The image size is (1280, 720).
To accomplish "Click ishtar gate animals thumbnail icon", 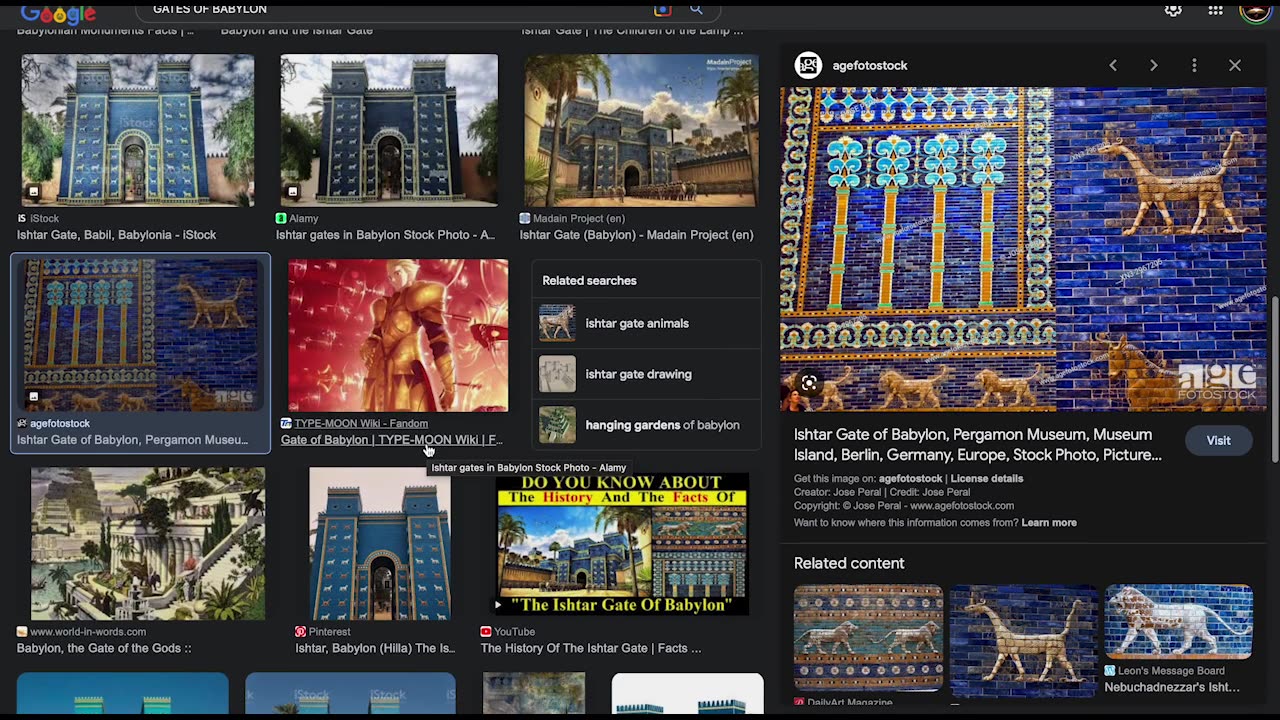I will tap(557, 323).
